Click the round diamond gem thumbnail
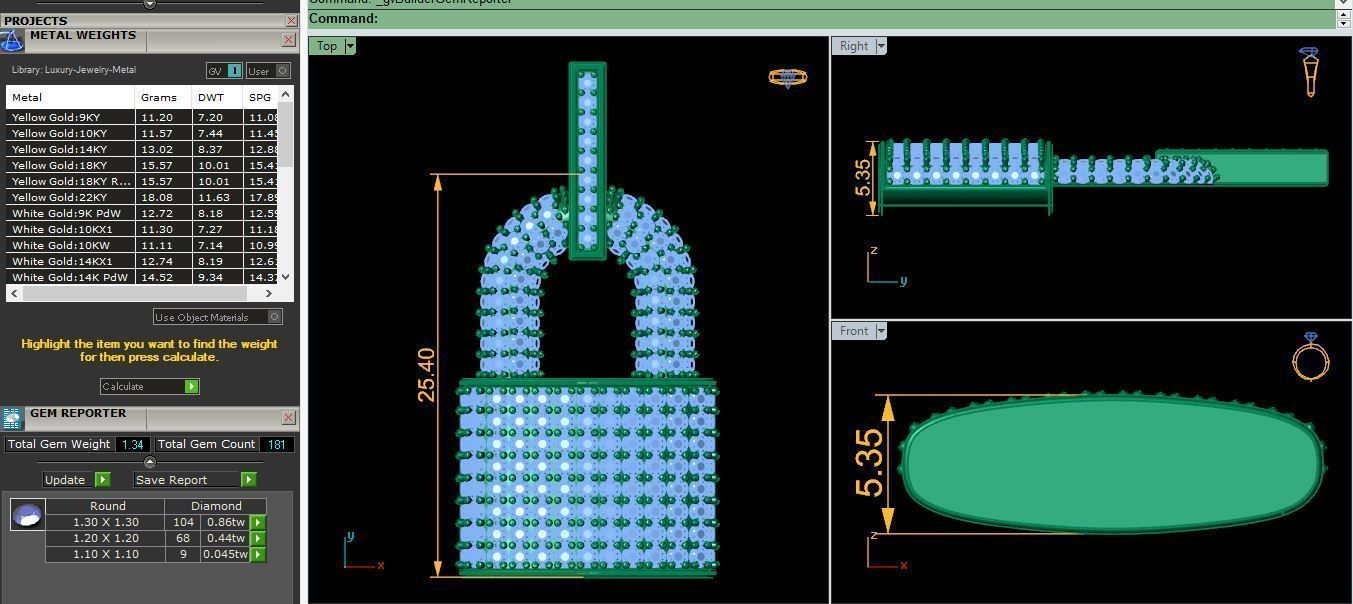The width and height of the screenshot is (1353, 604). 27,515
